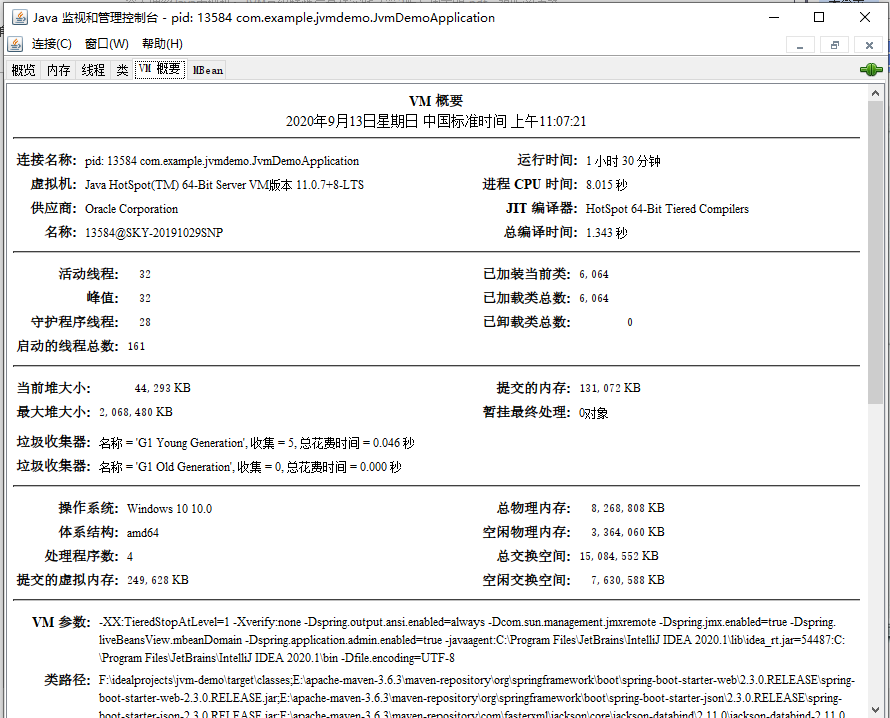This screenshot has height=718, width=890.
Task: Click the VM 概要 heading text
Action: (x=436, y=100)
